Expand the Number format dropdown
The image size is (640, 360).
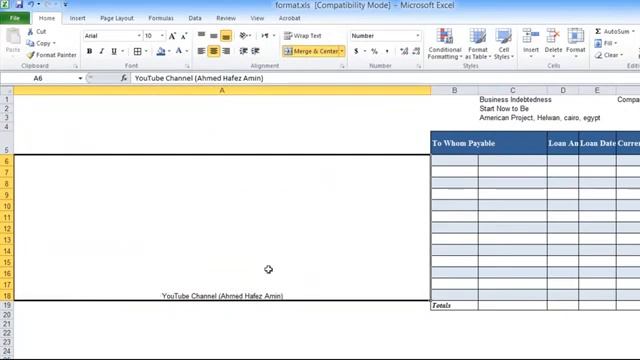[x=418, y=36]
